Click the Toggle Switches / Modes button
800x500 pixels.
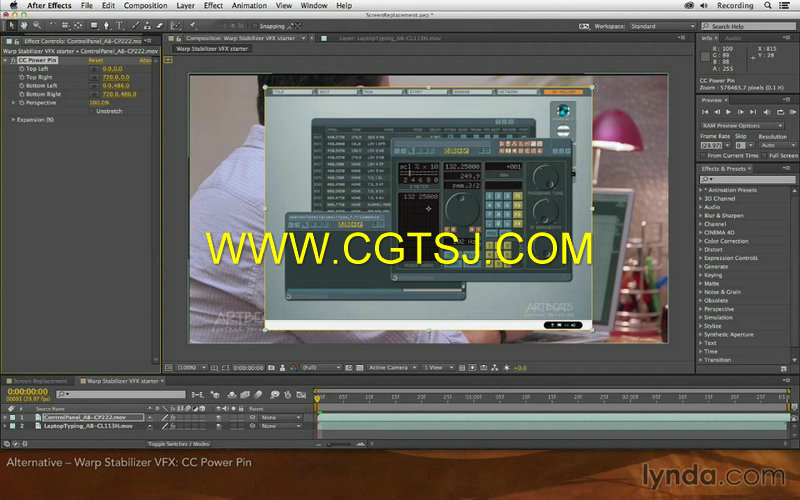click(x=179, y=444)
